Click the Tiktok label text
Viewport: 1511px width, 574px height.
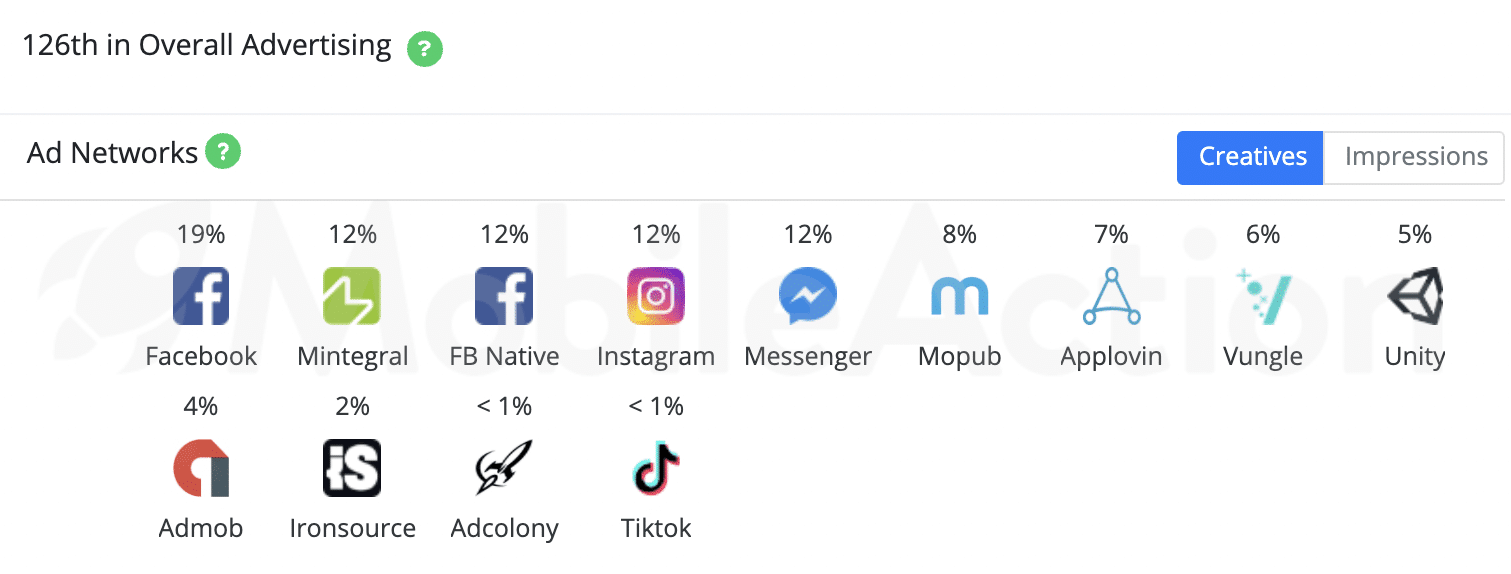[x=656, y=528]
